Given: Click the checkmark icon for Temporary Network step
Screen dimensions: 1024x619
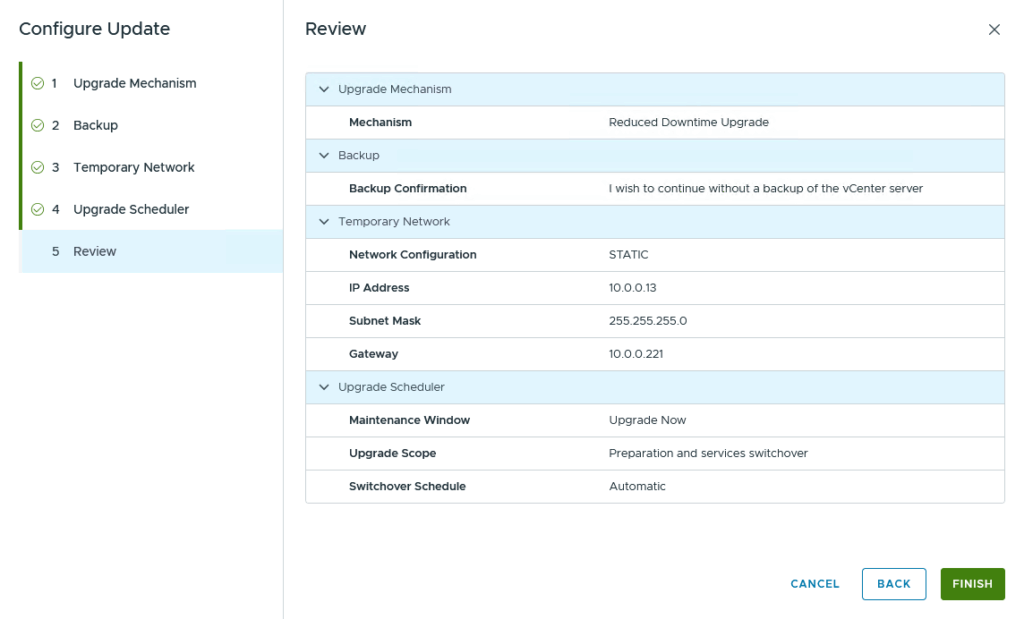Looking at the screenshot, I should pos(37,168).
